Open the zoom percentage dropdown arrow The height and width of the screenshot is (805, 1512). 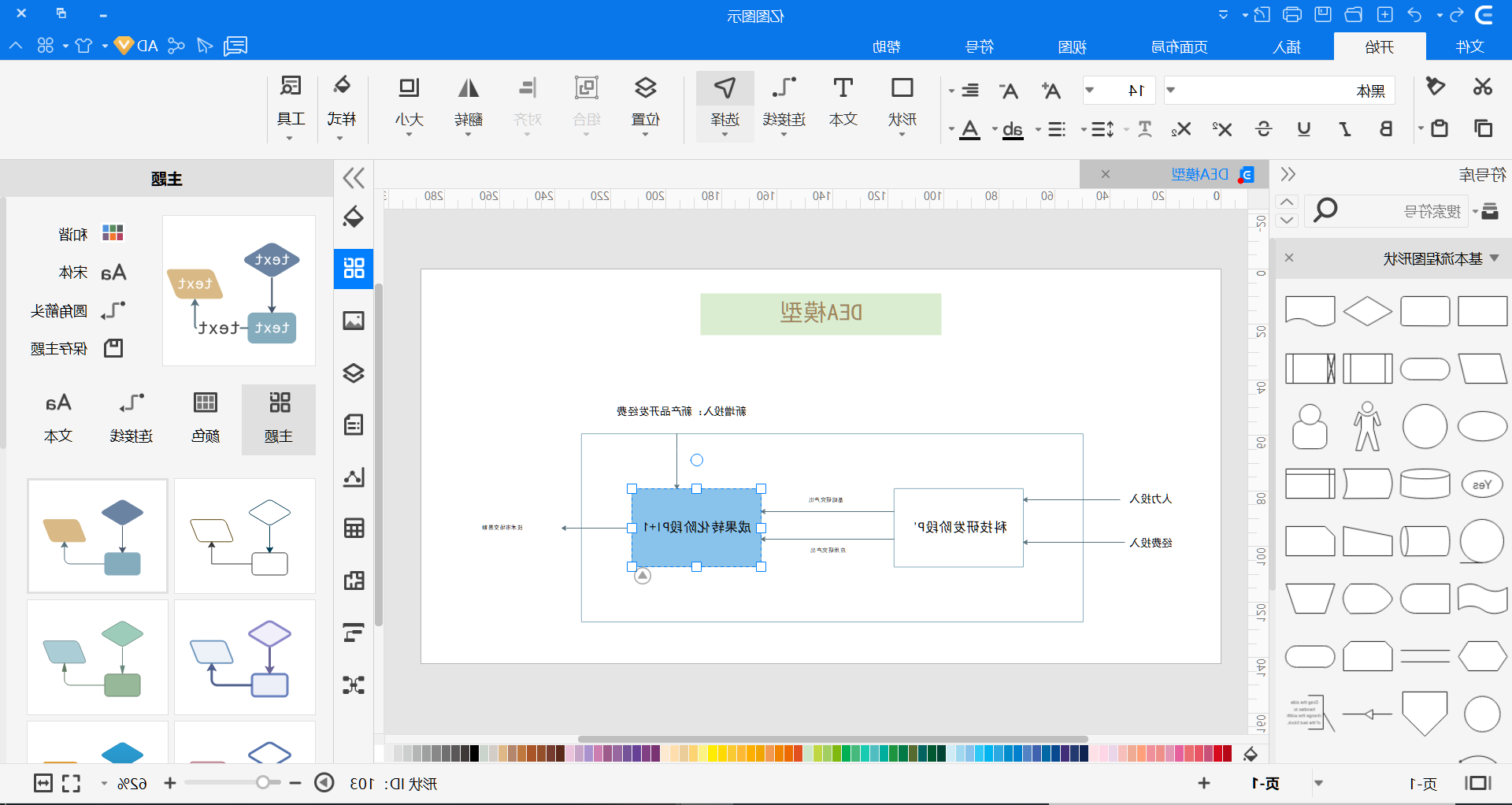point(103,784)
